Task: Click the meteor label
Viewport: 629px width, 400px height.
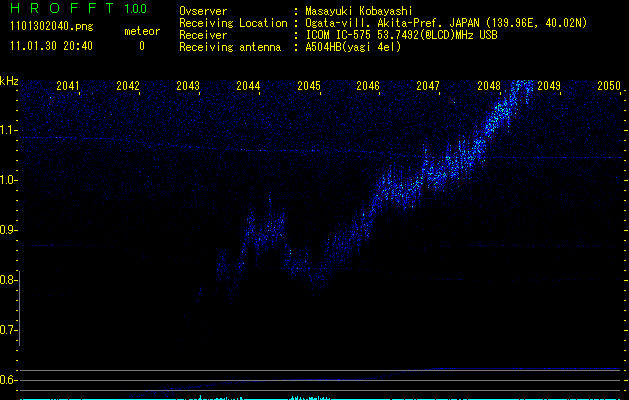Action: pyautogui.click(x=142, y=31)
